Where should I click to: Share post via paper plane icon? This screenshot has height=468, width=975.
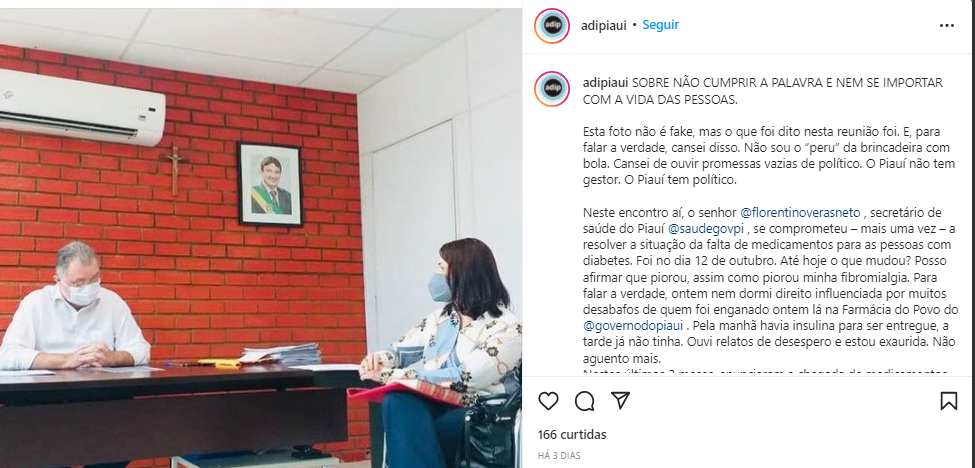pyautogui.click(x=621, y=401)
